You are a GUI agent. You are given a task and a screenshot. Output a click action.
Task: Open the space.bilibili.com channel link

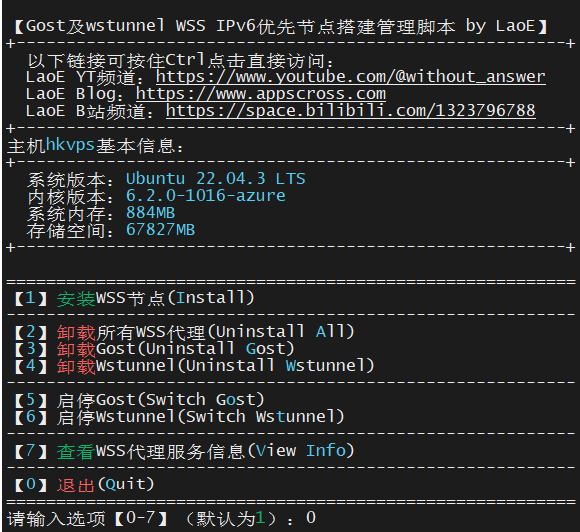coord(351,111)
